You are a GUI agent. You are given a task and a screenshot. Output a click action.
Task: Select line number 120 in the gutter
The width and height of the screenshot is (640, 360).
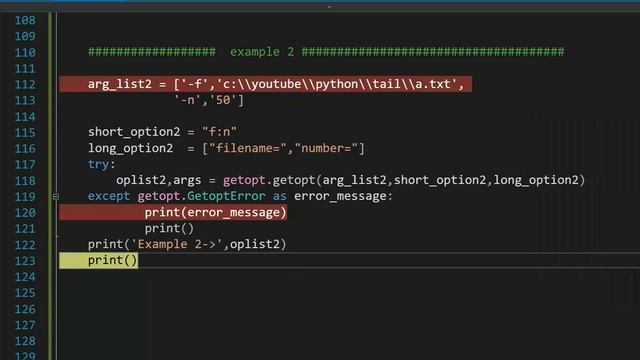25,213
